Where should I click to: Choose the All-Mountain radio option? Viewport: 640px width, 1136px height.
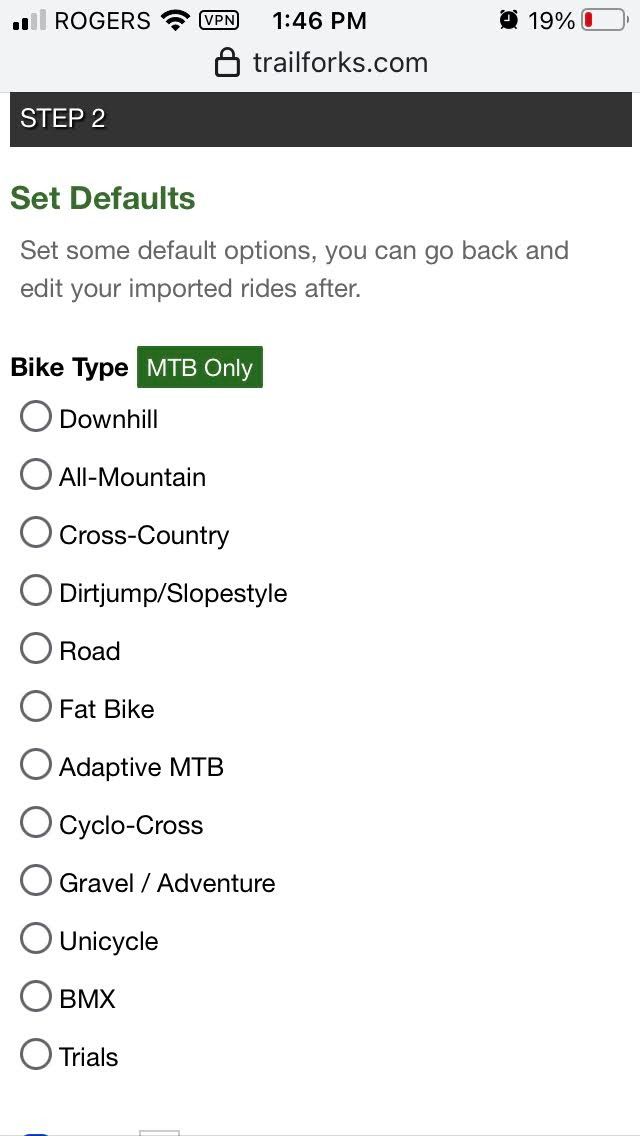click(36, 475)
